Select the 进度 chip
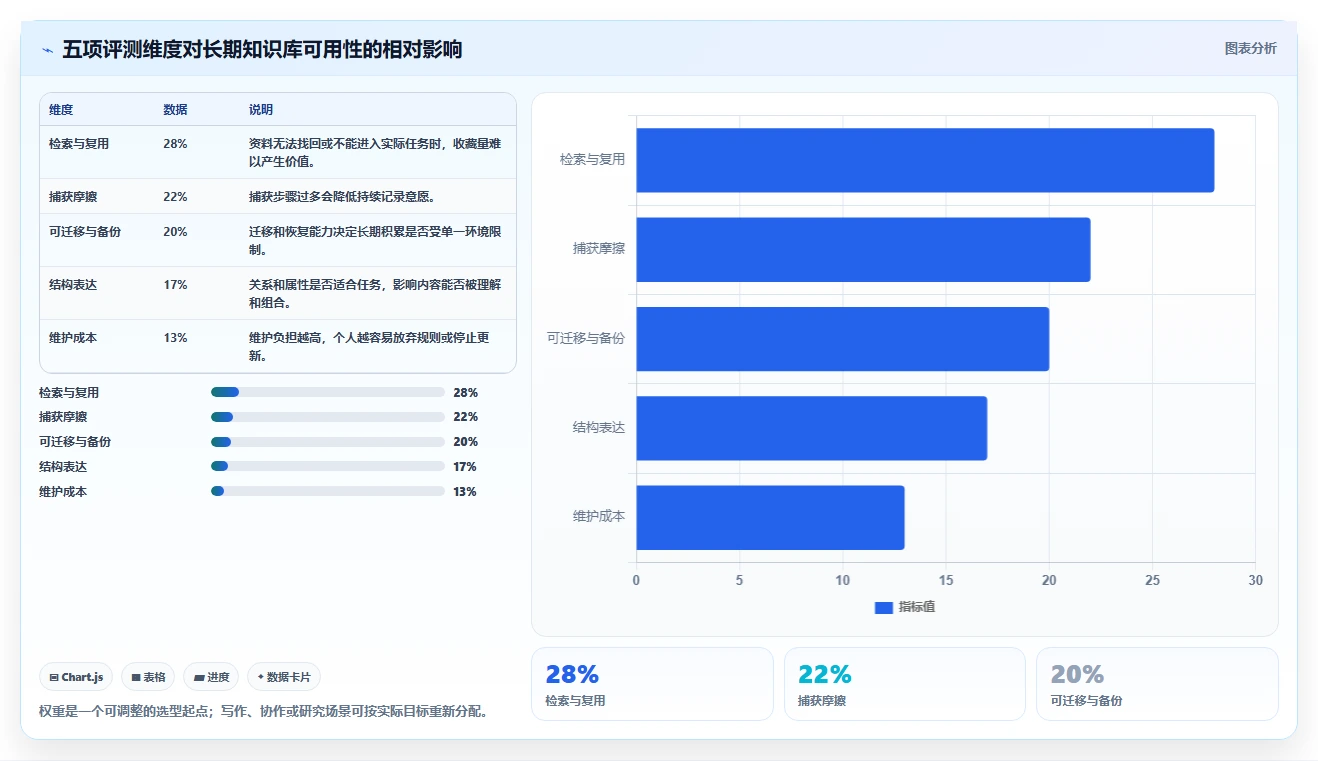This screenshot has width=1318, height=761. (211, 677)
